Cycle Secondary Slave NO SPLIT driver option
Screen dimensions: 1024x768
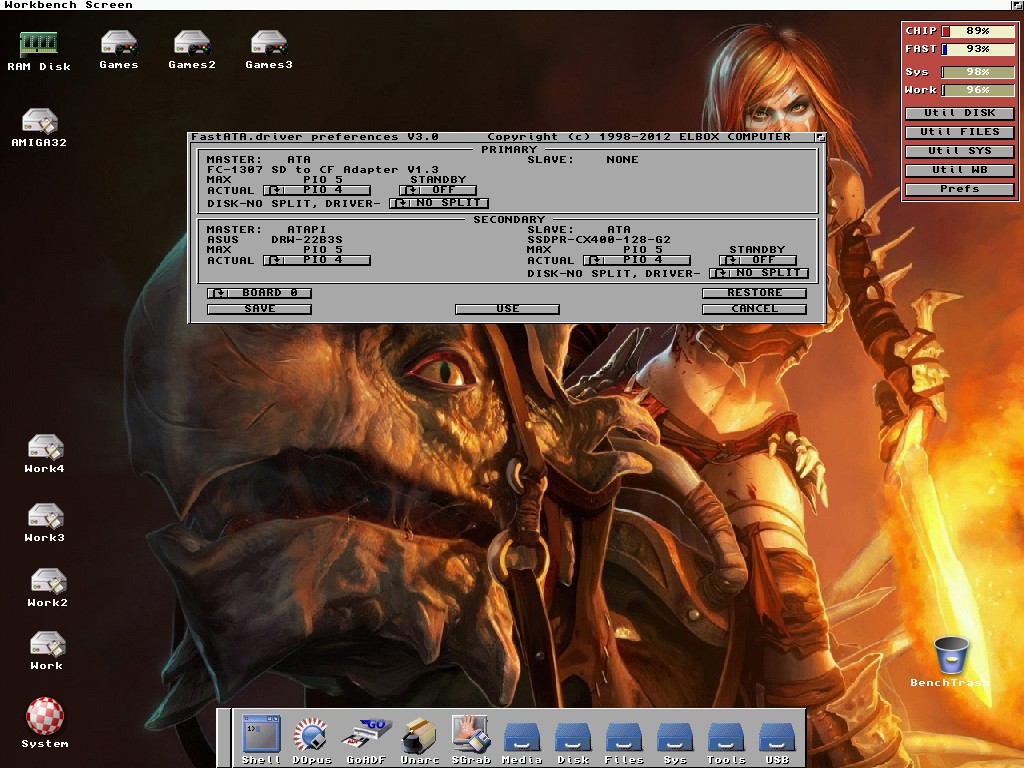[759, 273]
